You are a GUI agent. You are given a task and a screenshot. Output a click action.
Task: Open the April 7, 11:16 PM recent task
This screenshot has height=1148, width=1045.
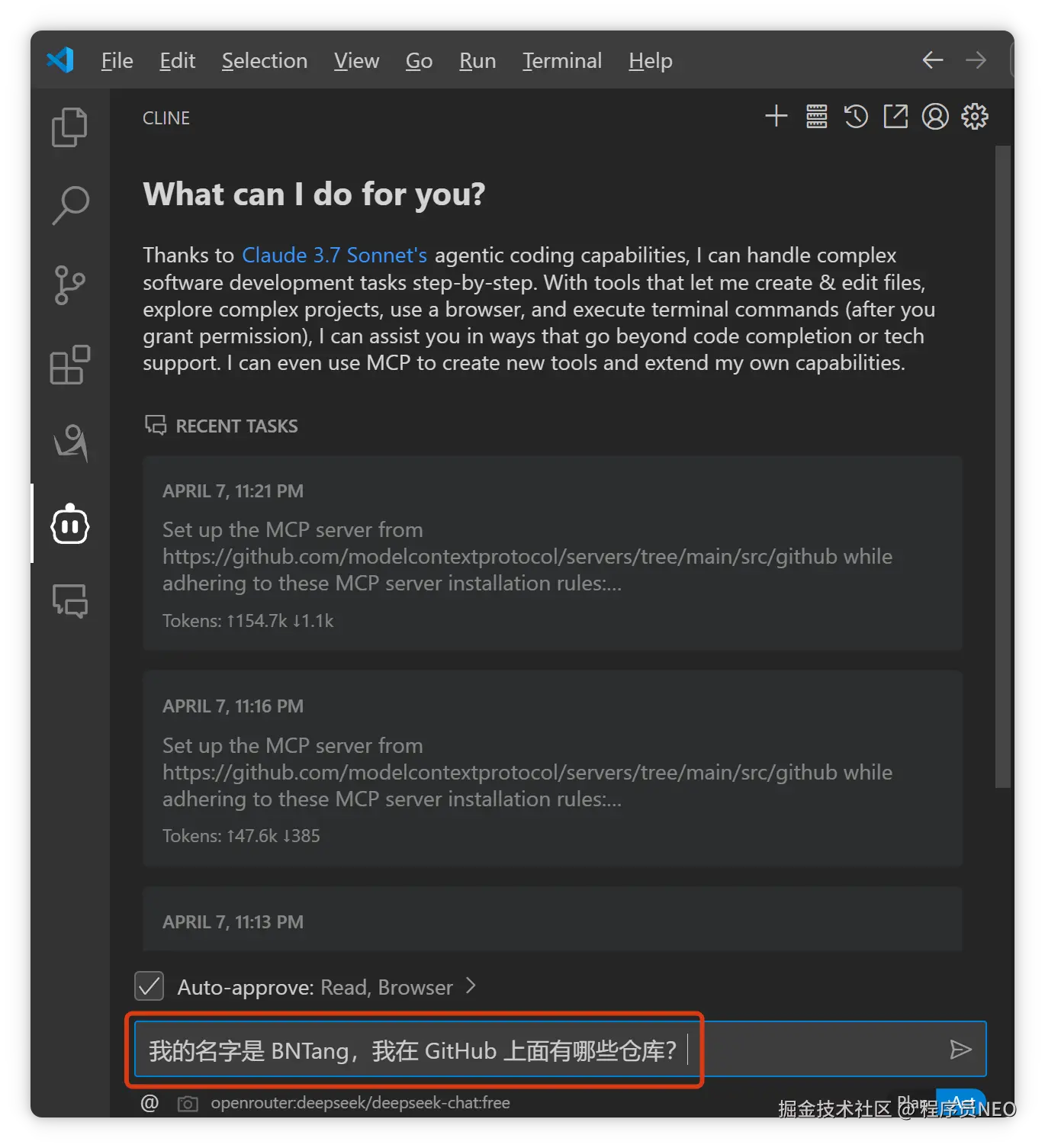(553, 768)
